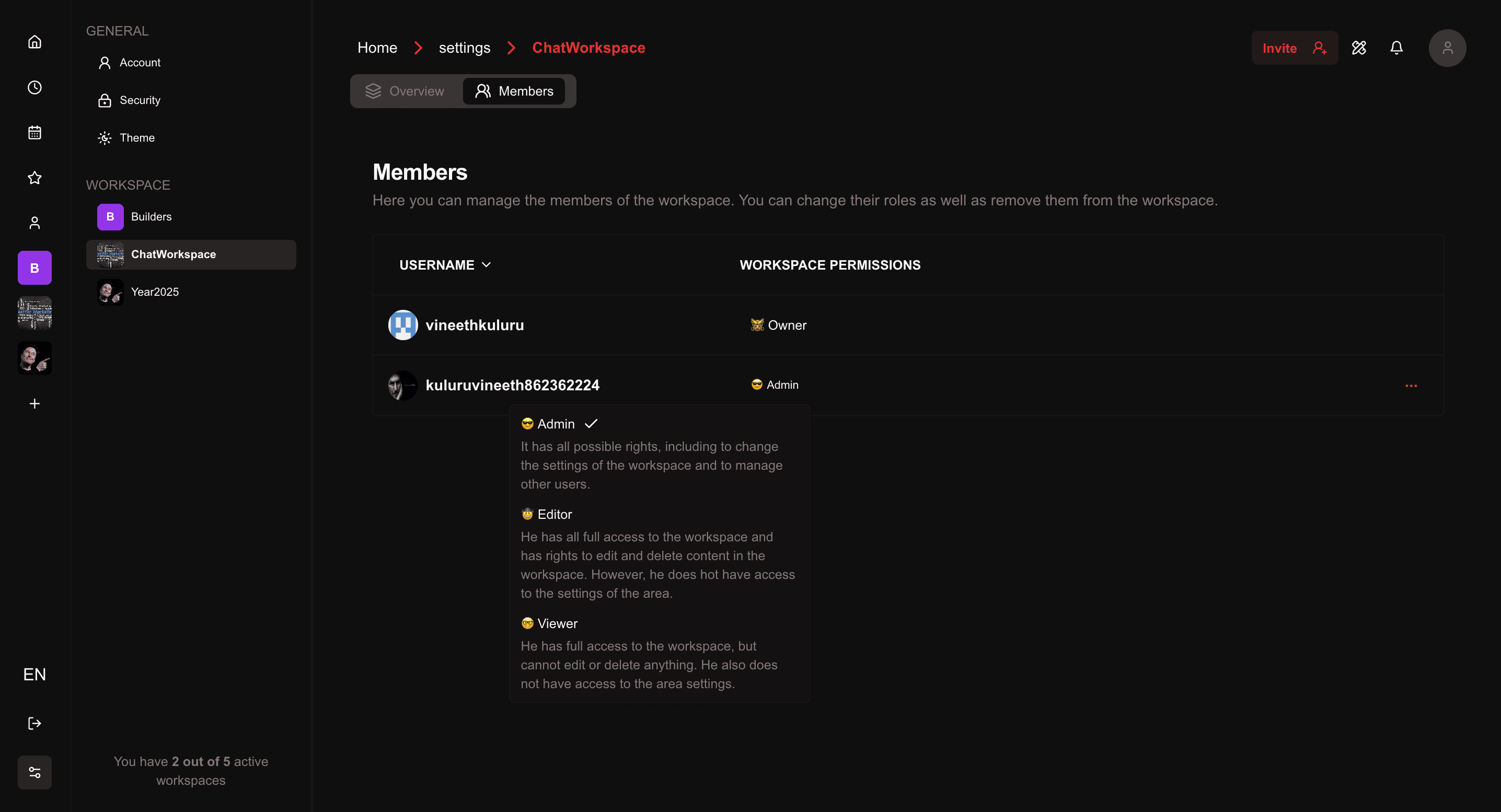Open the three-dot menu for kuluruvineeth862362224
Screen dimensions: 1501x812
(1411, 385)
